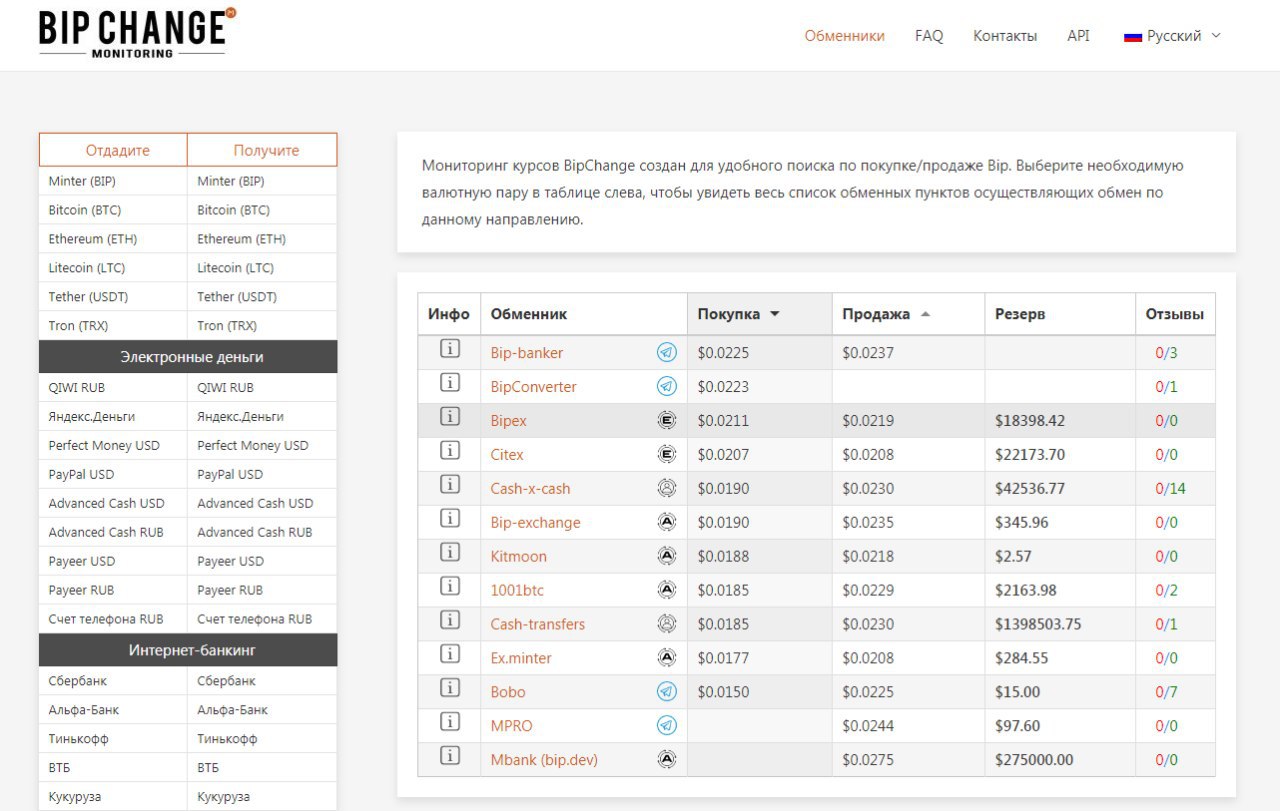Click the Электронные деньги section header
Screen dimensions: 1280x811
click(188, 356)
